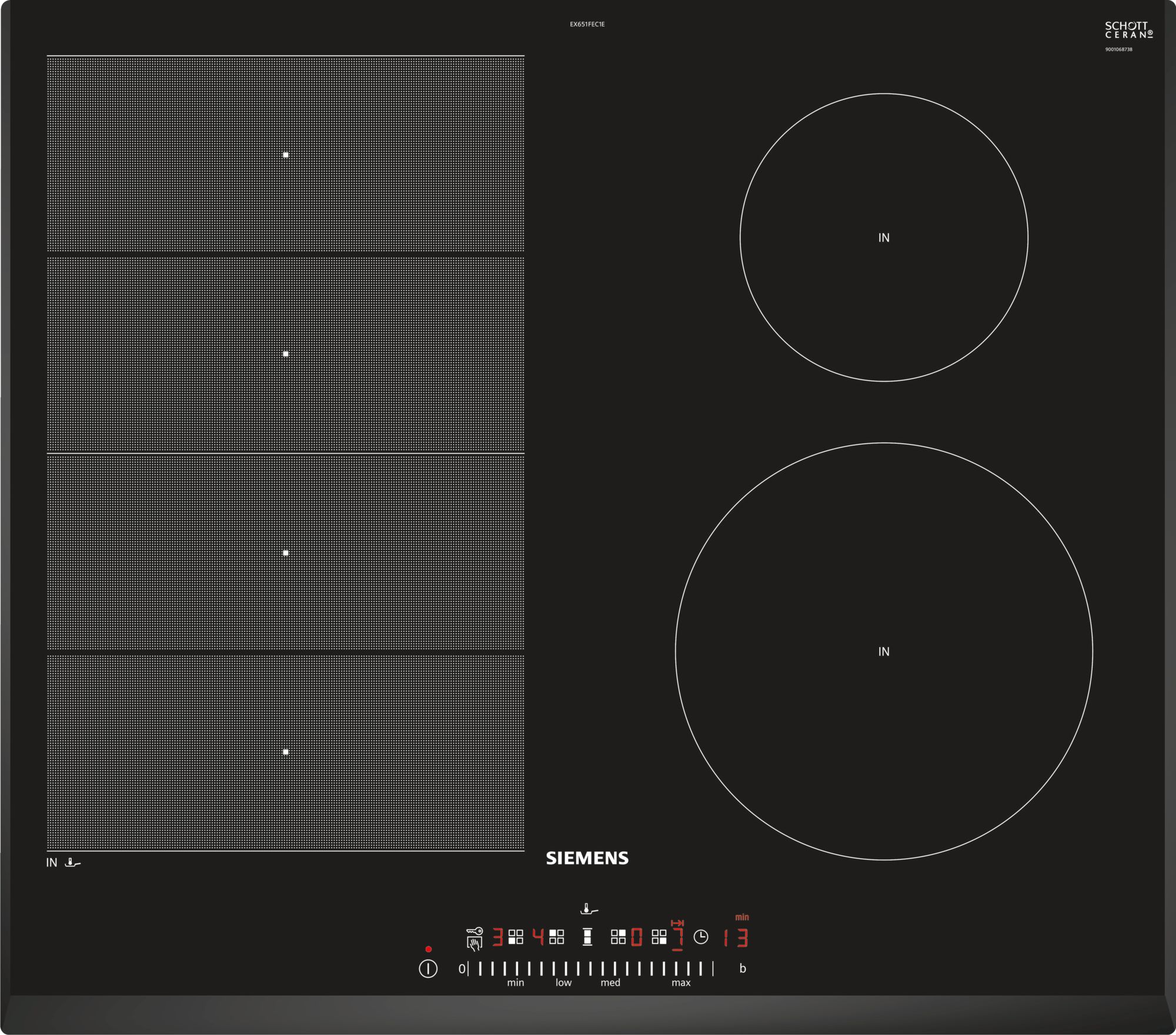The image size is (1176, 1035).
Task: Select the front-left zone selector squares icon
Action: [x=516, y=937]
